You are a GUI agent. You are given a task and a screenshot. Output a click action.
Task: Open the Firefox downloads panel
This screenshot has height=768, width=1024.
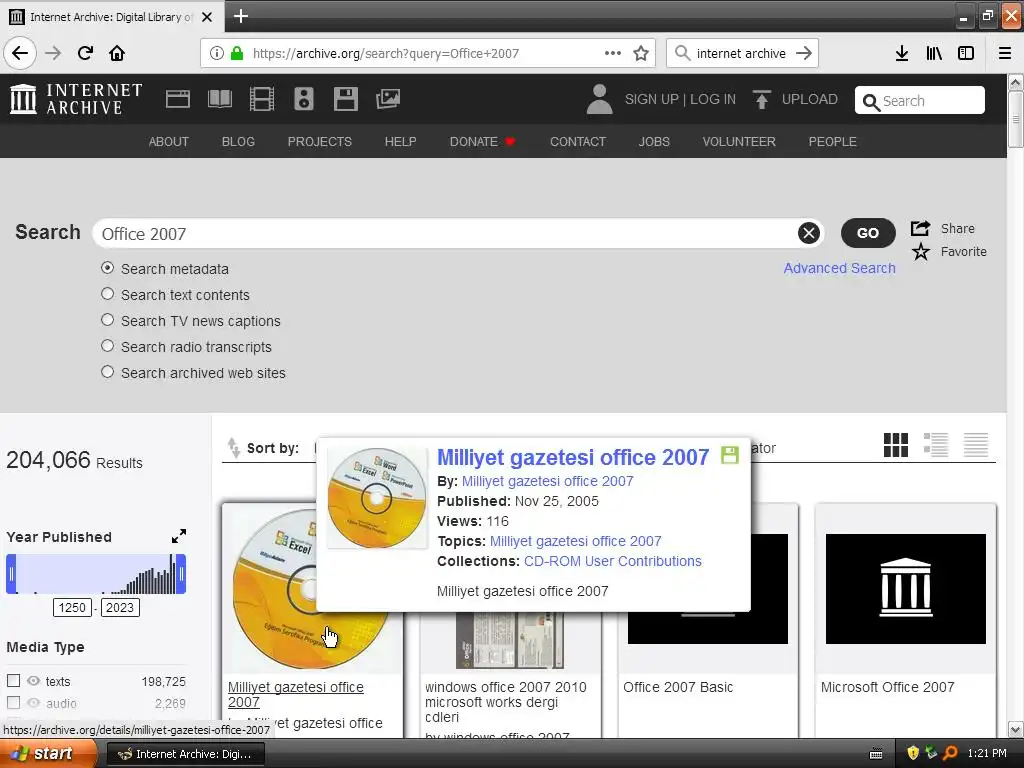click(902, 53)
